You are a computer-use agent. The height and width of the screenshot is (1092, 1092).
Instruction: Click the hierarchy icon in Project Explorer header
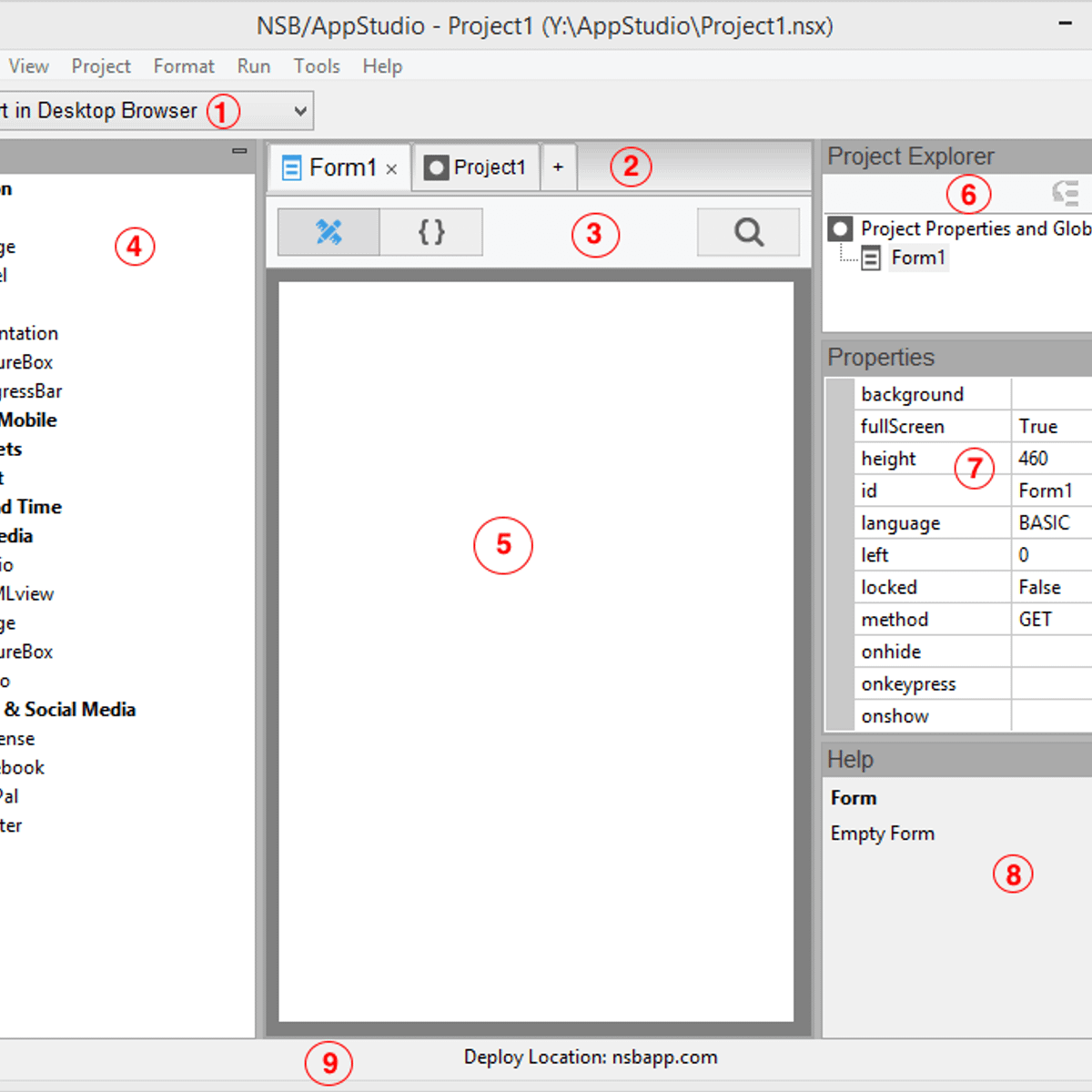[1066, 193]
